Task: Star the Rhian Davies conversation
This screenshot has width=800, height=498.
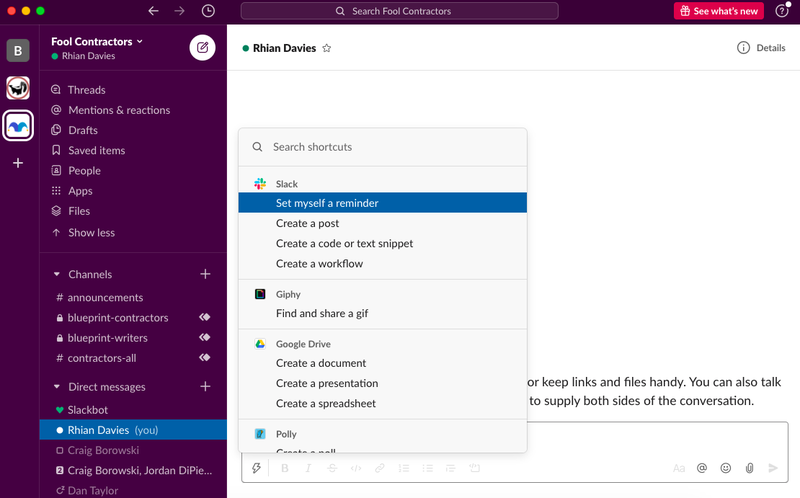Action: click(x=327, y=48)
